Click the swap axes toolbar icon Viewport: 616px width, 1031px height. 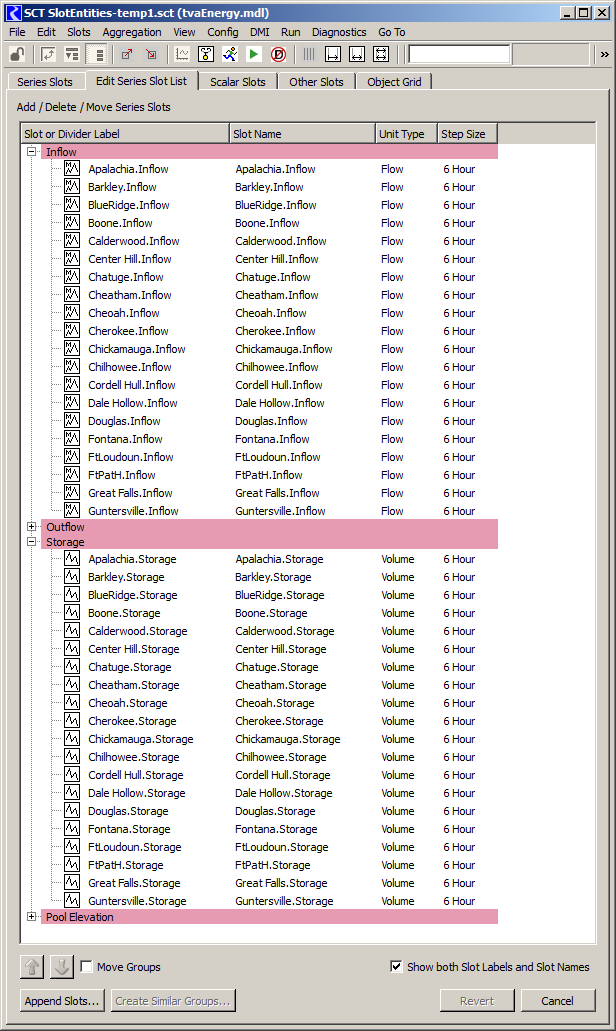pyautogui.click(x=48, y=55)
